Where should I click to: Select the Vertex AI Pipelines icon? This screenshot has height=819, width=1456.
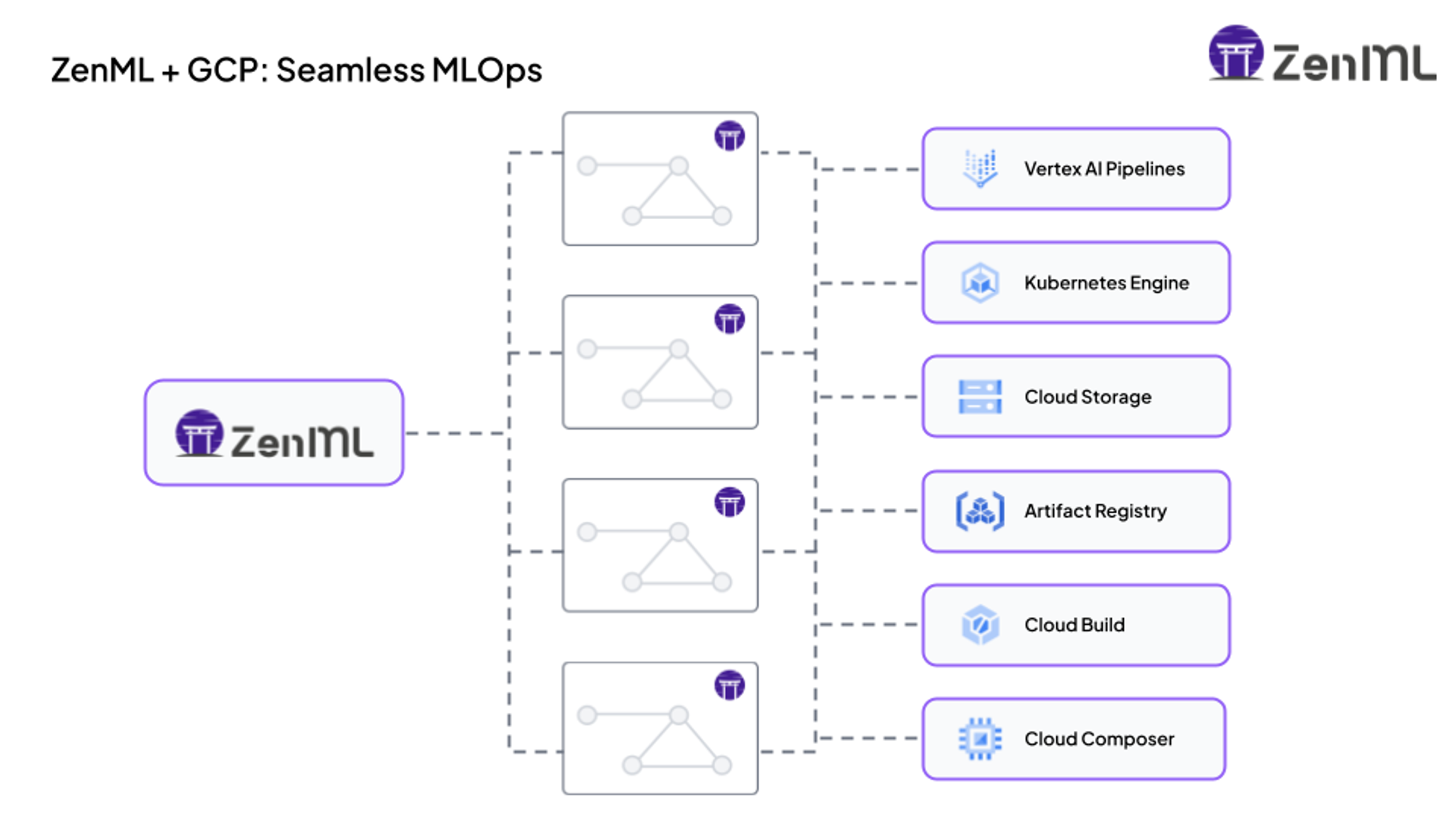click(x=981, y=168)
